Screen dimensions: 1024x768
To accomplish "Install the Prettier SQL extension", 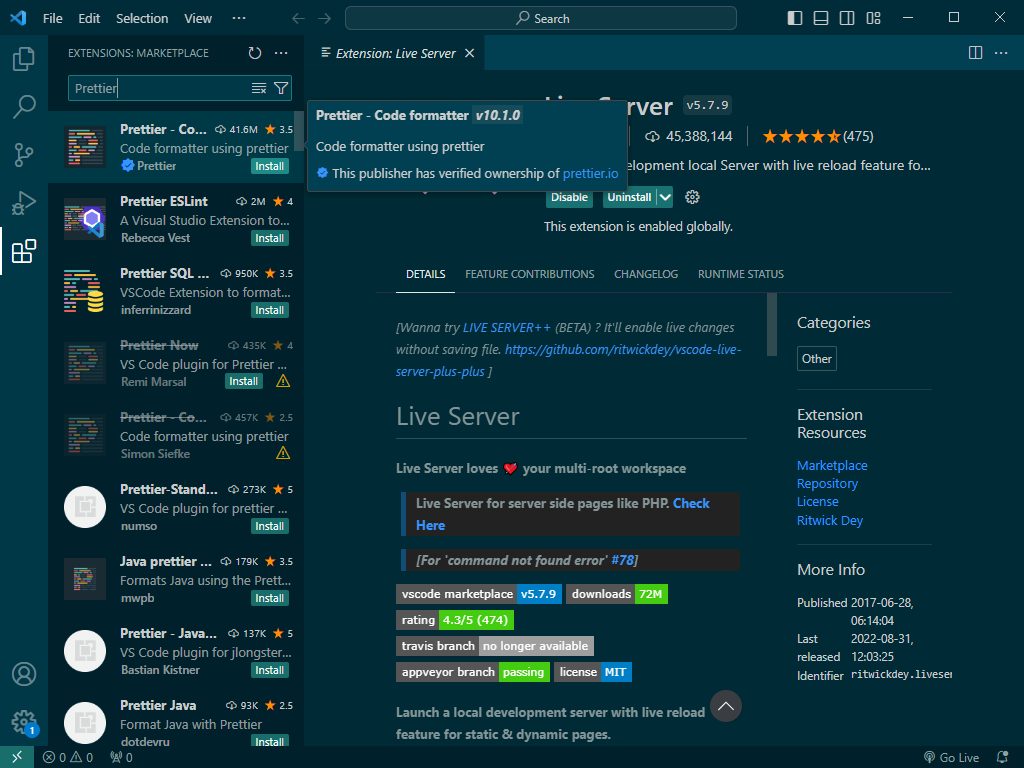I will pos(270,310).
